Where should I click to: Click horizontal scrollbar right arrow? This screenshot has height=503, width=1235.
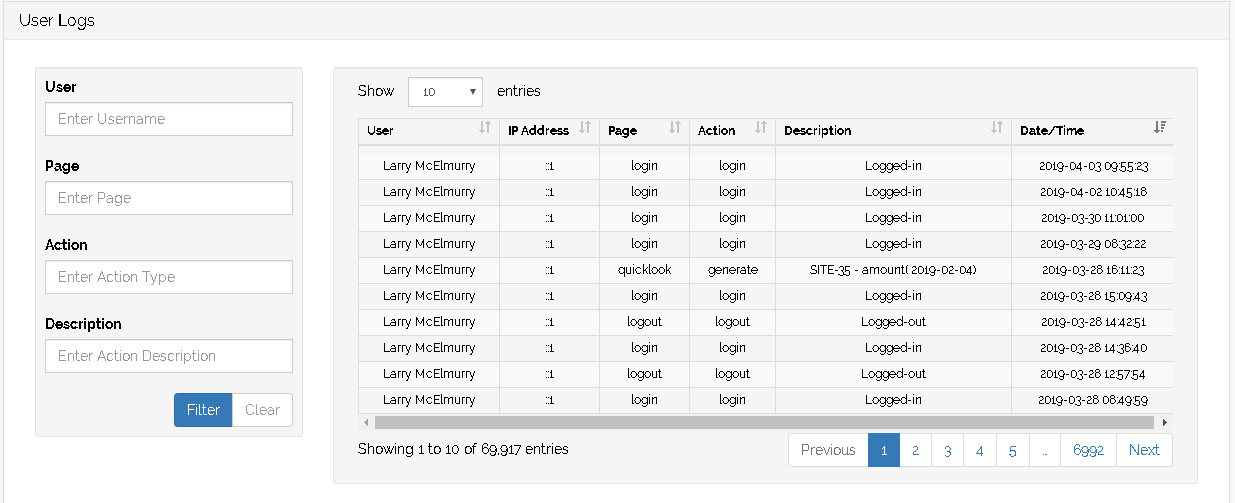[1165, 423]
